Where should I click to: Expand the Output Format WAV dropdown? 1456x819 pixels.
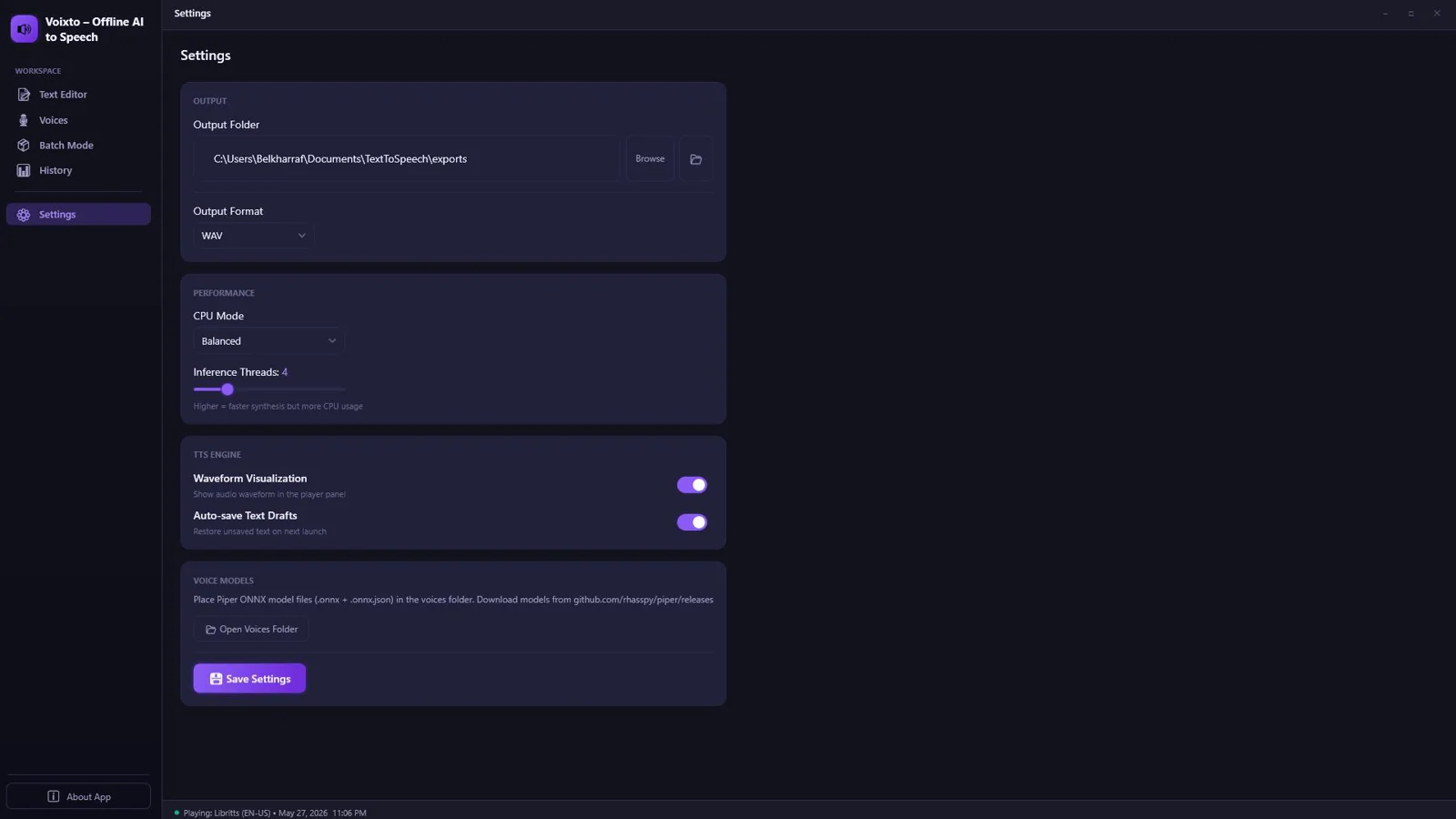click(x=254, y=236)
